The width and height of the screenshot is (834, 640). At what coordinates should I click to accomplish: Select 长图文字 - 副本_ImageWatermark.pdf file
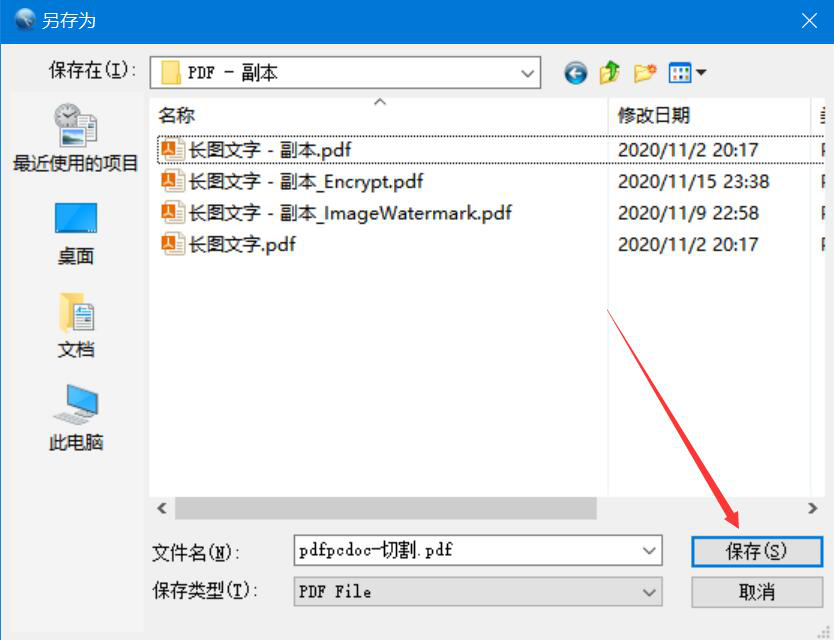[336, 213]
